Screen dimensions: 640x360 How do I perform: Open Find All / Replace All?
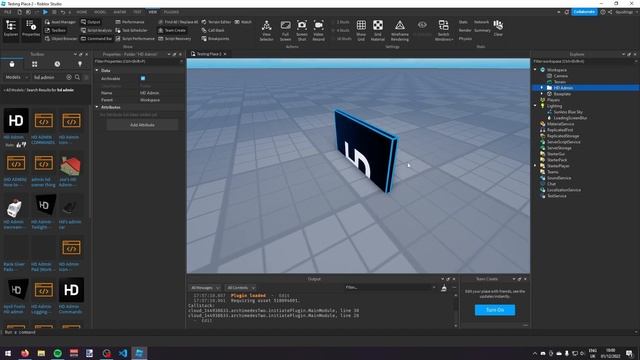pos(178,22)
